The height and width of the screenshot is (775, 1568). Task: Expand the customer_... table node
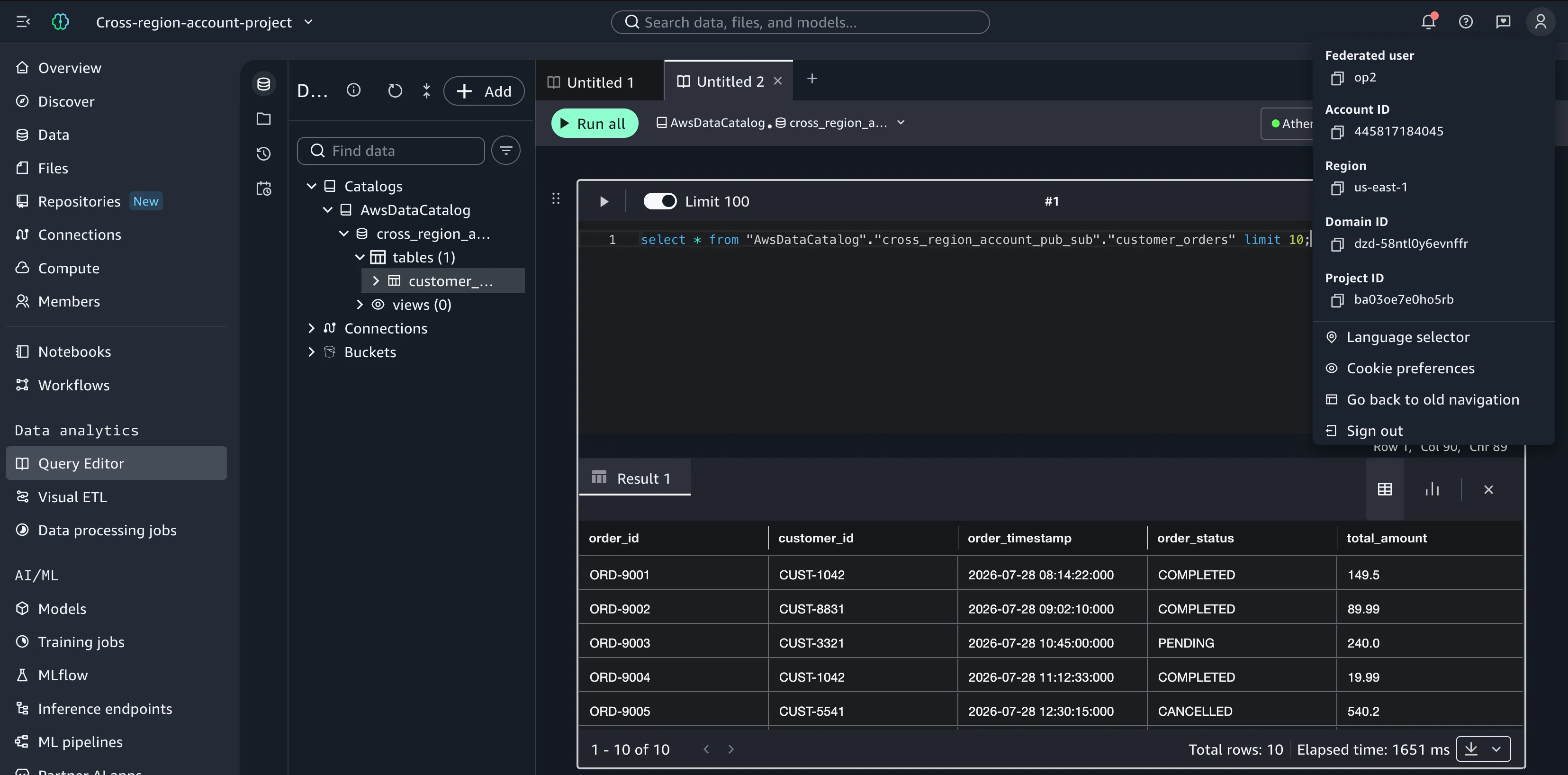pyautogui.click(x=376, y=280)
